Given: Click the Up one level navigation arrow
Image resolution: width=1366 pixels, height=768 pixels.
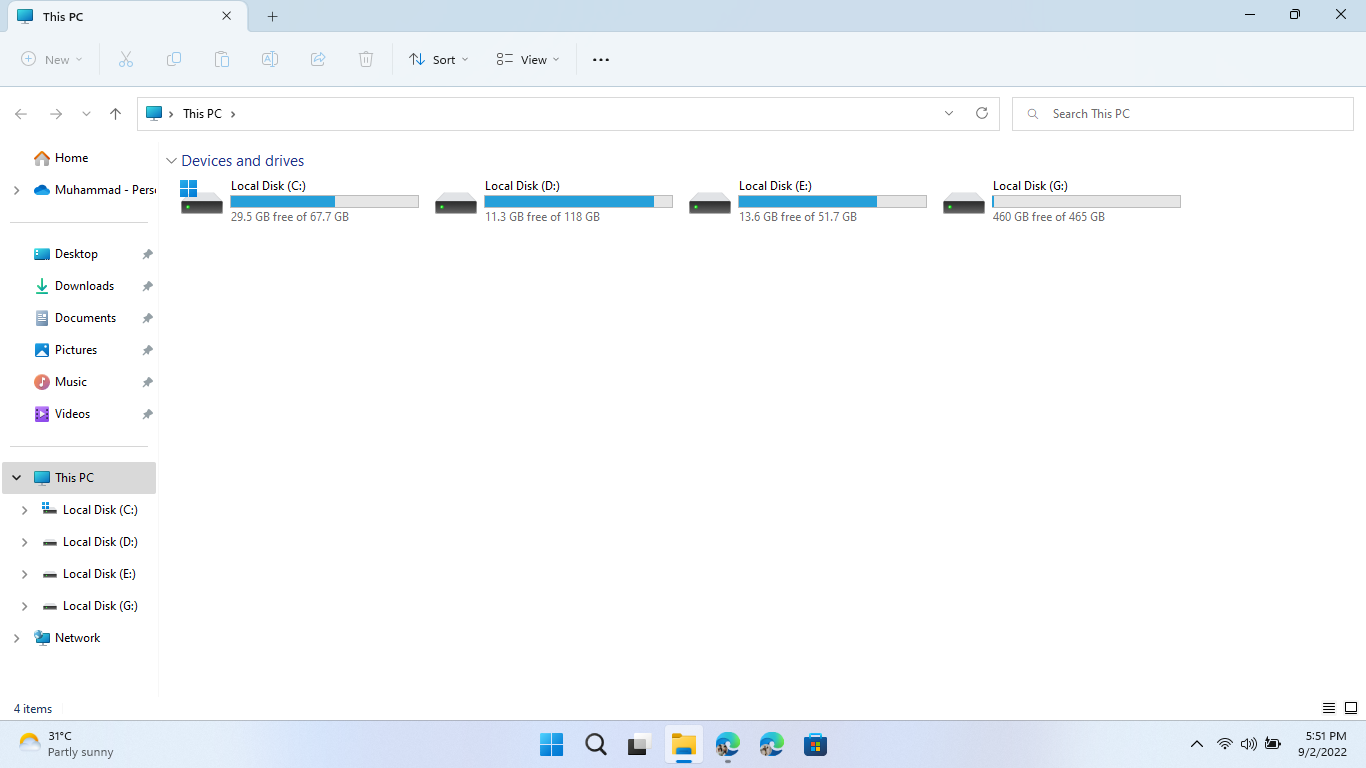Looking at the screenshot, I should point(115,113).
